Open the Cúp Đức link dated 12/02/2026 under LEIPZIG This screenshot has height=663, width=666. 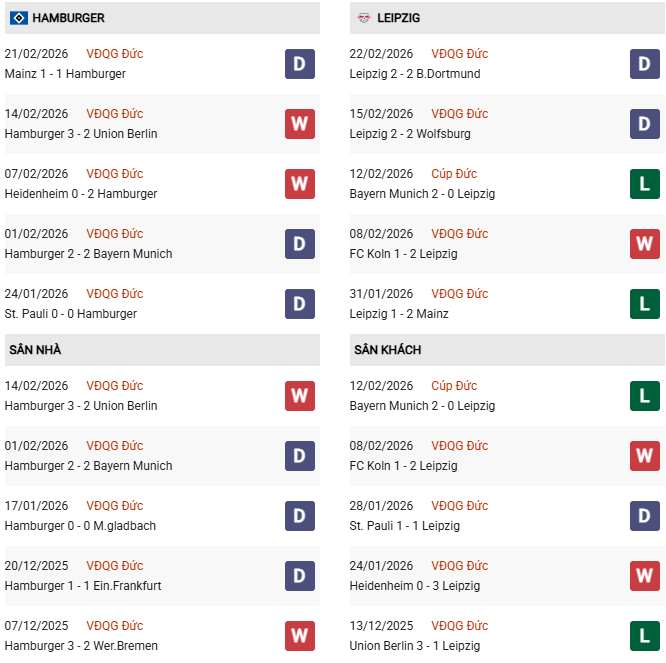click(455, 174)
